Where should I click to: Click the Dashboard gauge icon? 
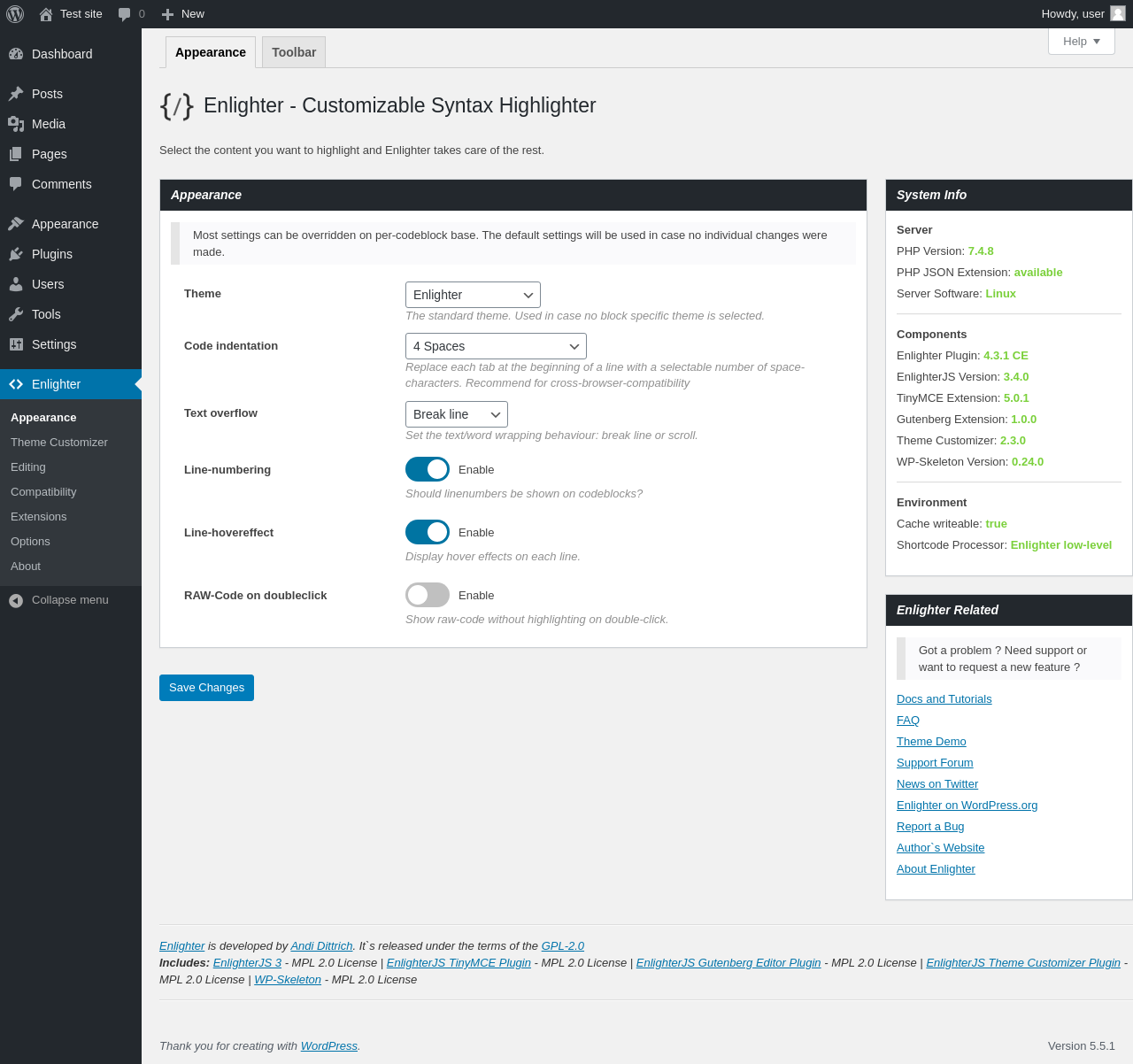click(16, 54)
